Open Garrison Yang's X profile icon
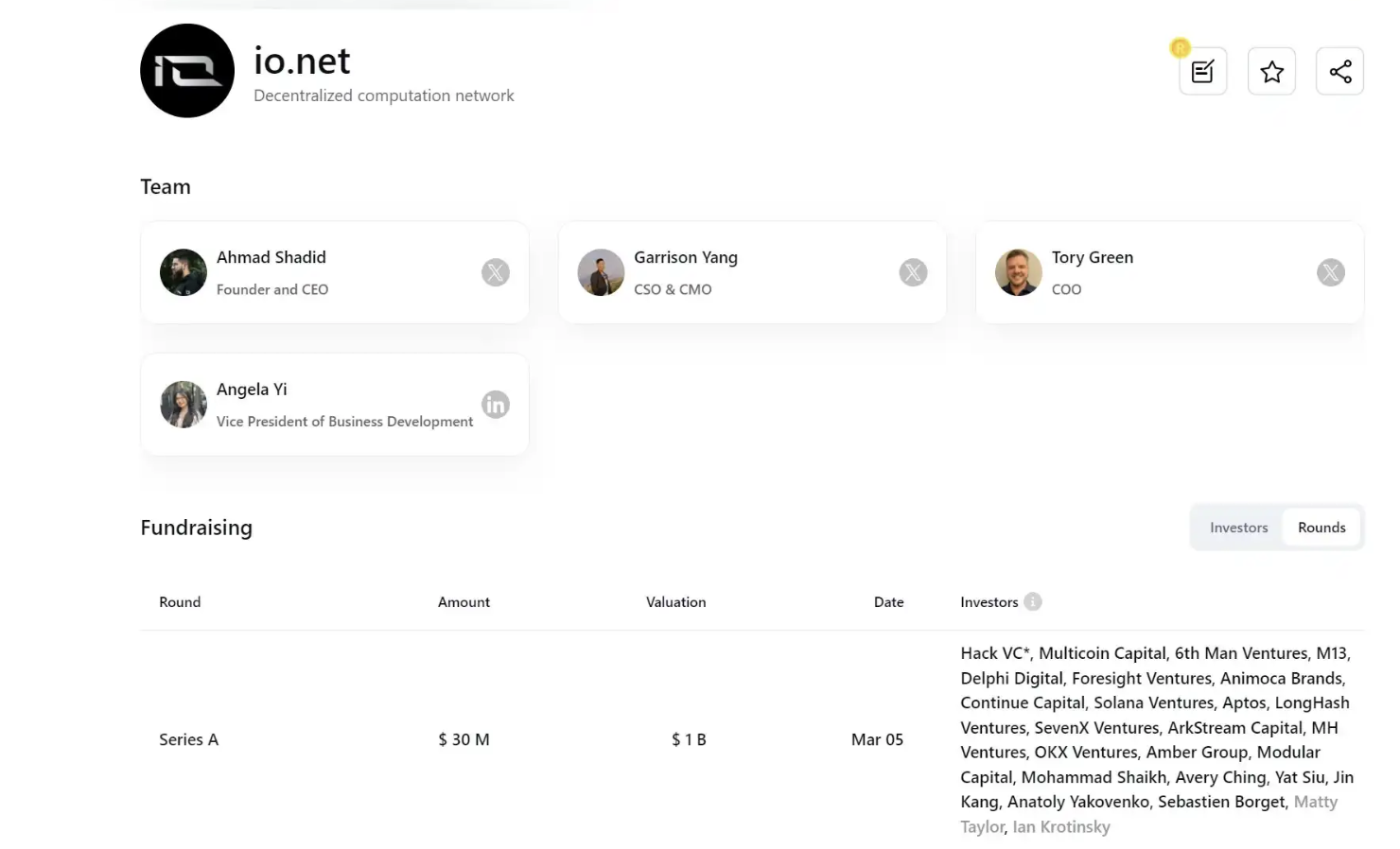Viewport: 1400px width, 849px height. 913,273
